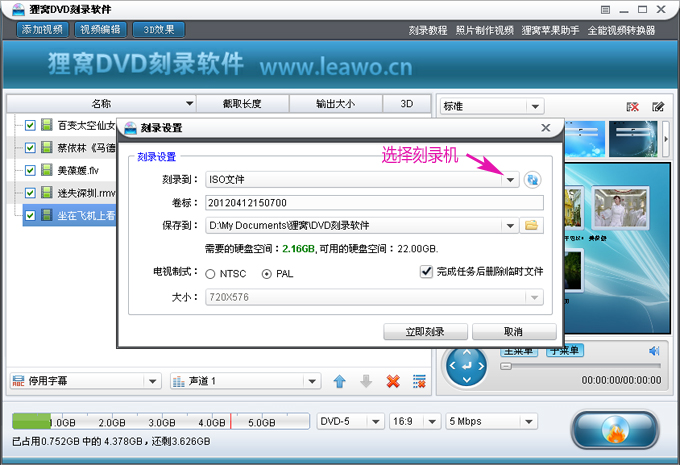Open the 刻录到 ISO文件 dropdown

510,180
